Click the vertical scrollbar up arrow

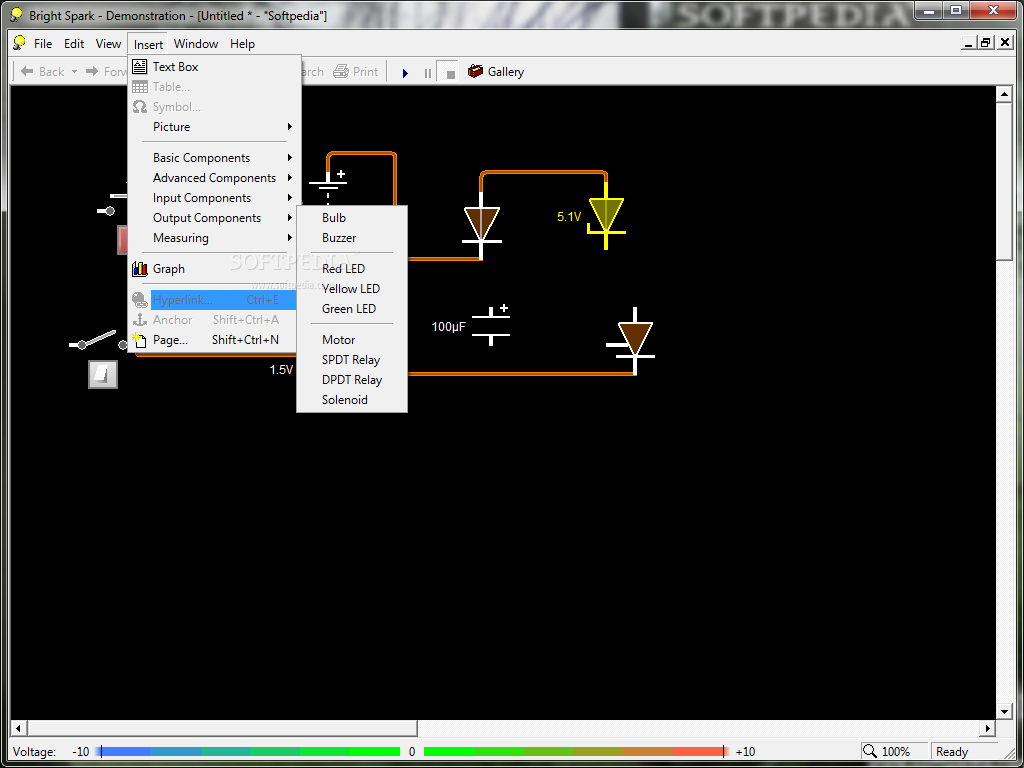click(1004, 95)
